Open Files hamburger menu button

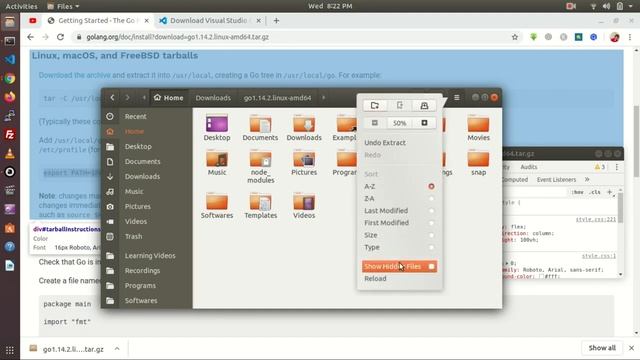point(457,98)
